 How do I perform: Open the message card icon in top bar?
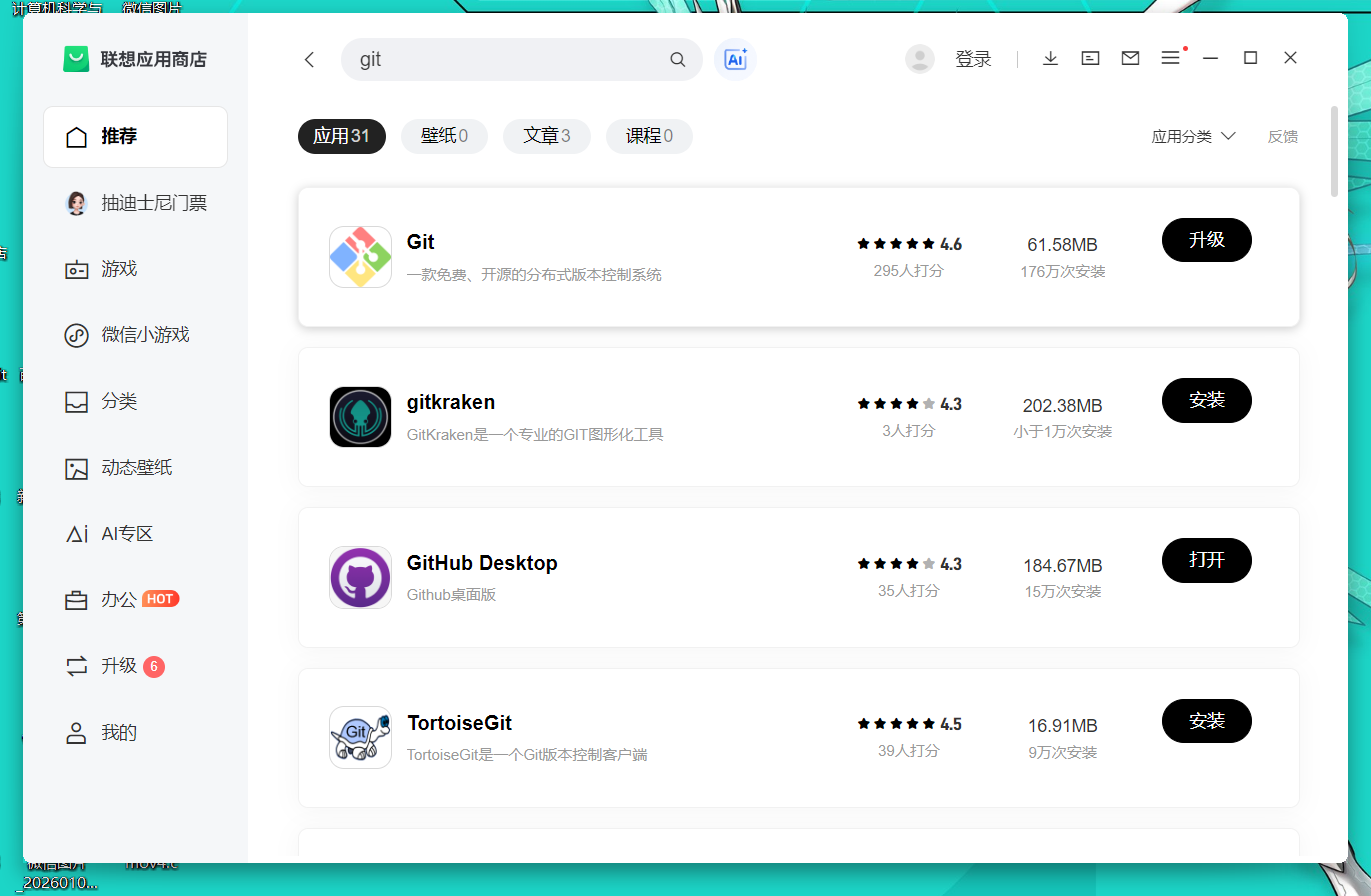pyautogui.click(x=1090, y=59)
